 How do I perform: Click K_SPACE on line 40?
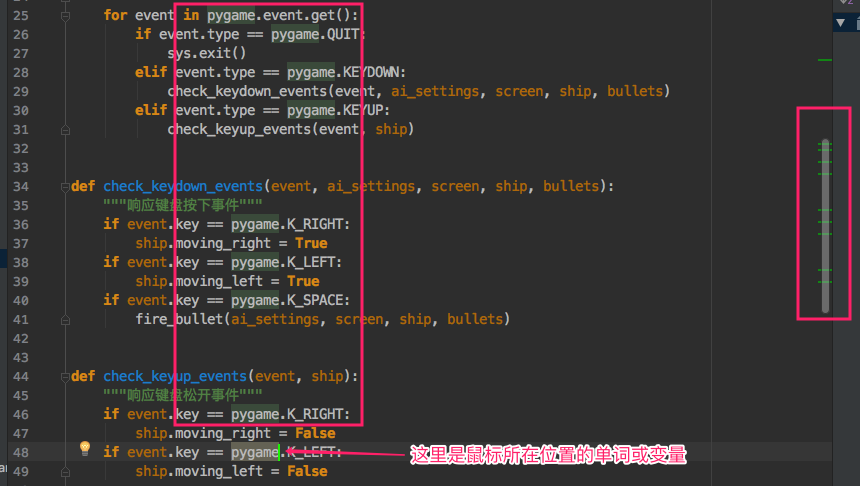(x=315, y=301)
